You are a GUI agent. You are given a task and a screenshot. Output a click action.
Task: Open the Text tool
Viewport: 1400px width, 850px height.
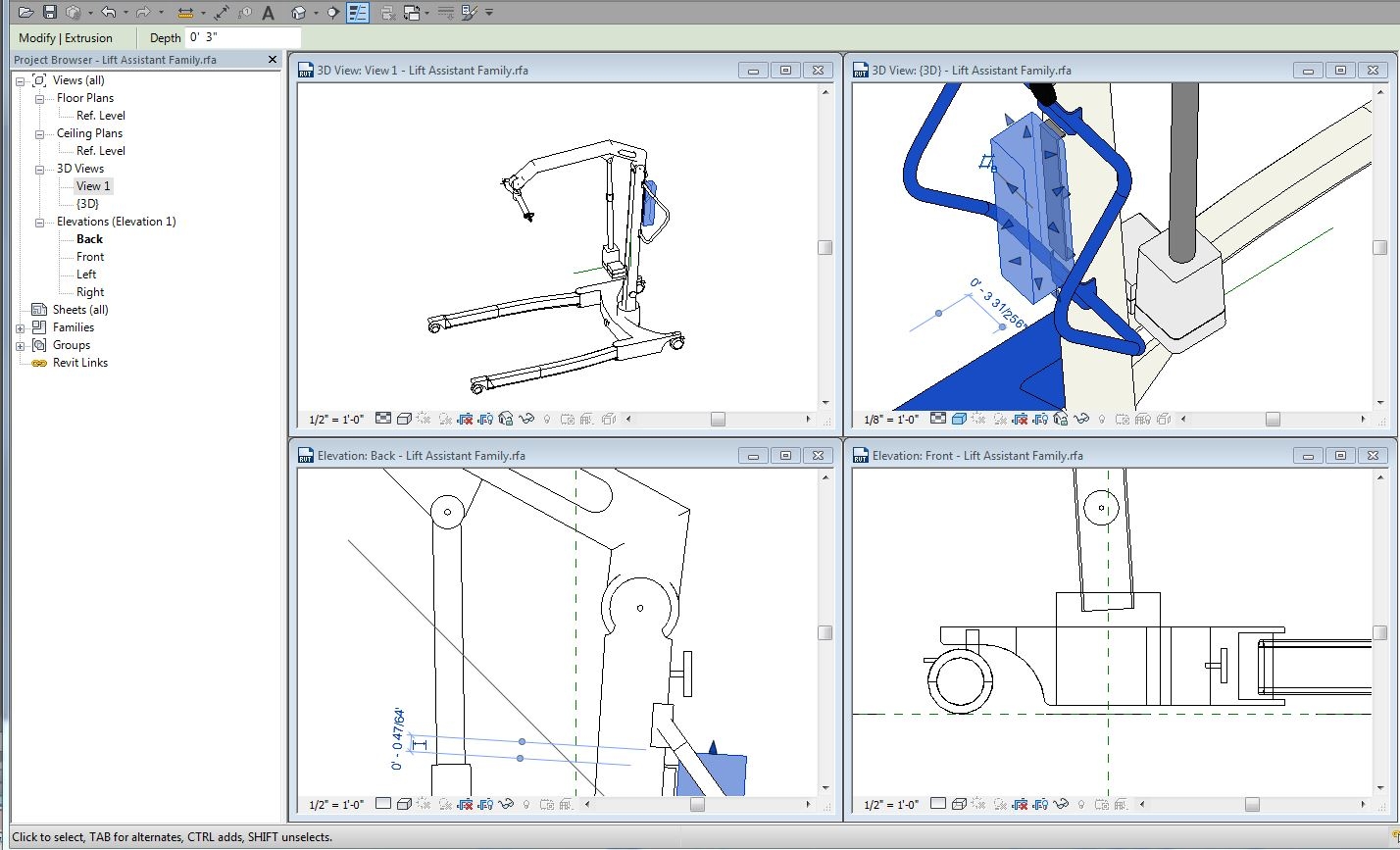pos(267,14)
